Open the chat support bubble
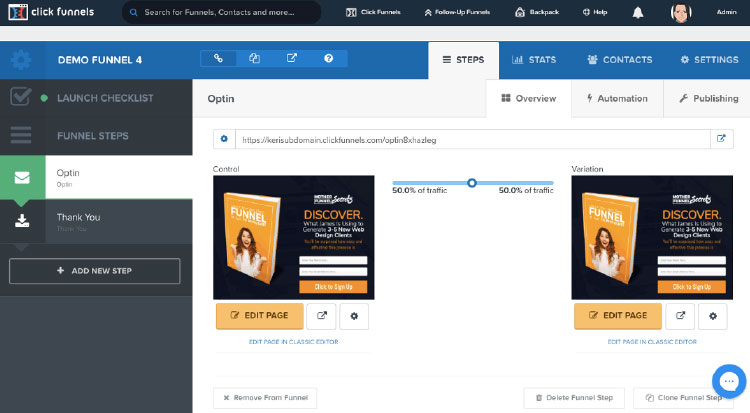Image resolution: width=750 pixels, height=413 pixels. tap(729, 381)
